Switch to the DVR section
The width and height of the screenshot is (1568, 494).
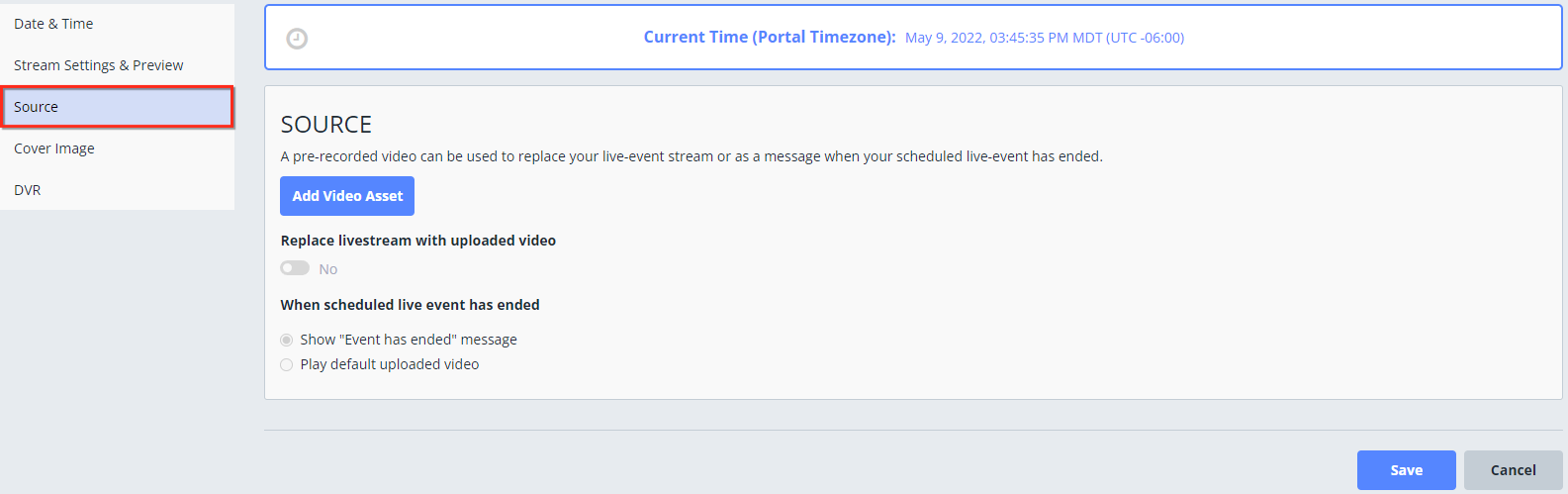point(117,190)
